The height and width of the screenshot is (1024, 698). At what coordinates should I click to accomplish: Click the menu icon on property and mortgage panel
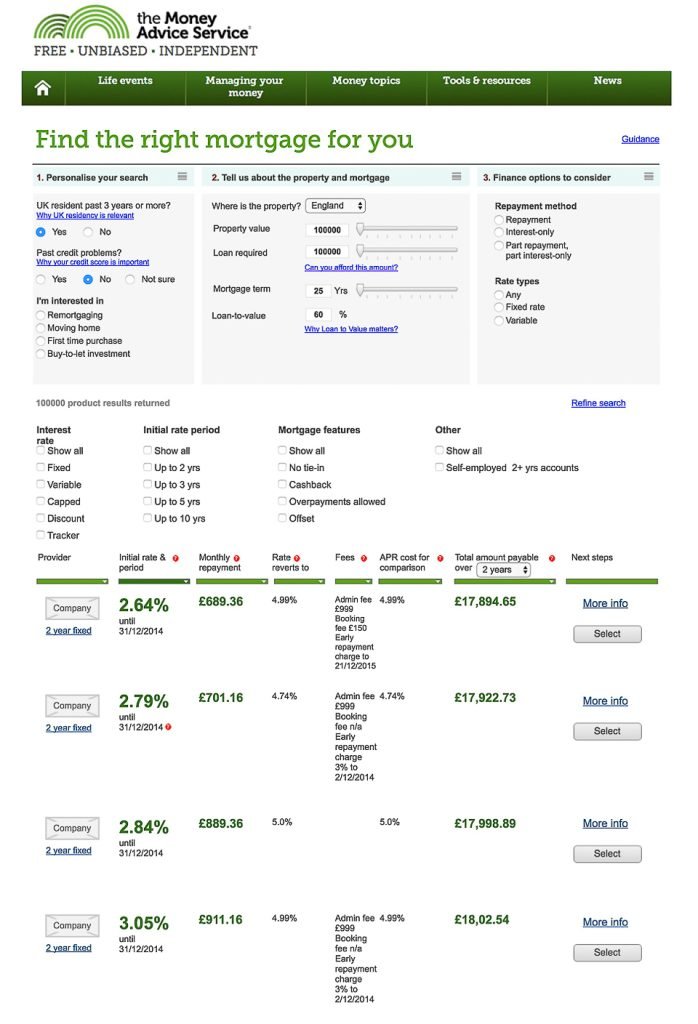coord(457,177)
